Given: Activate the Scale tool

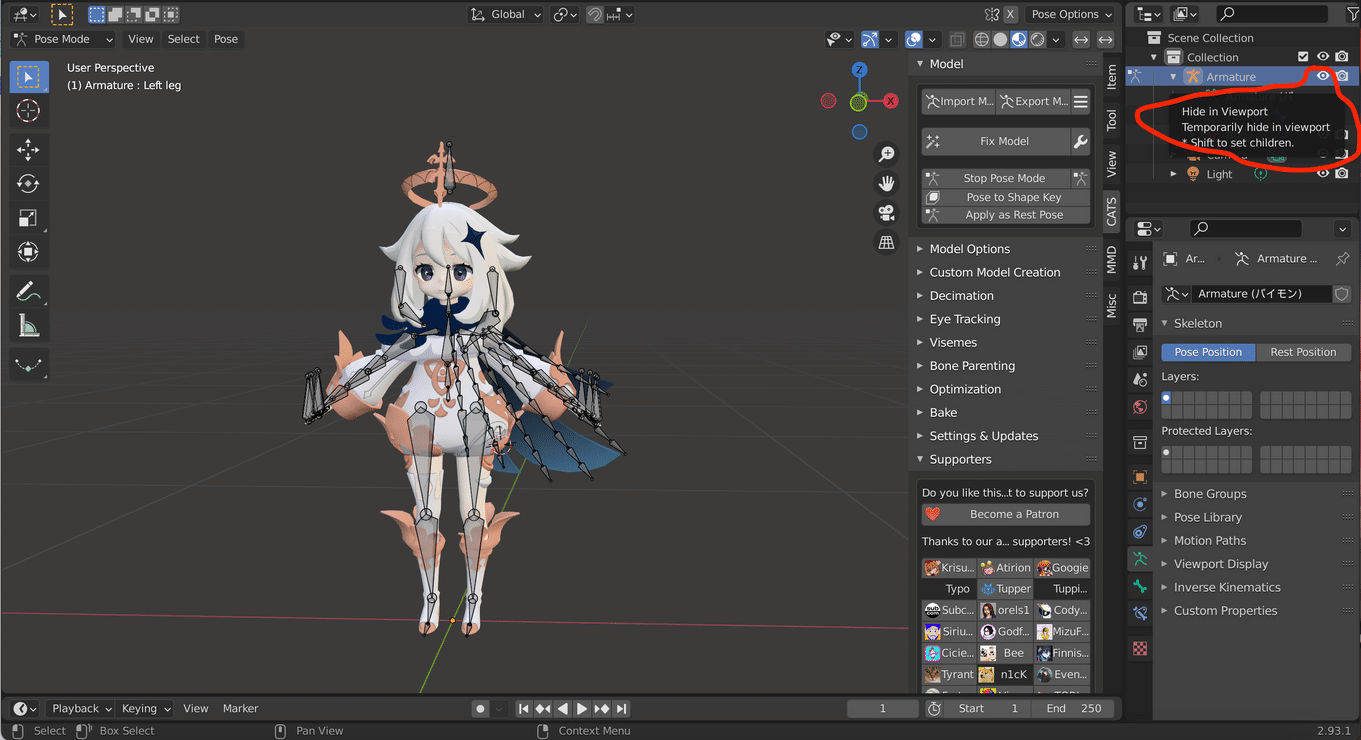Looking at the screenshot, I should 28,217.
